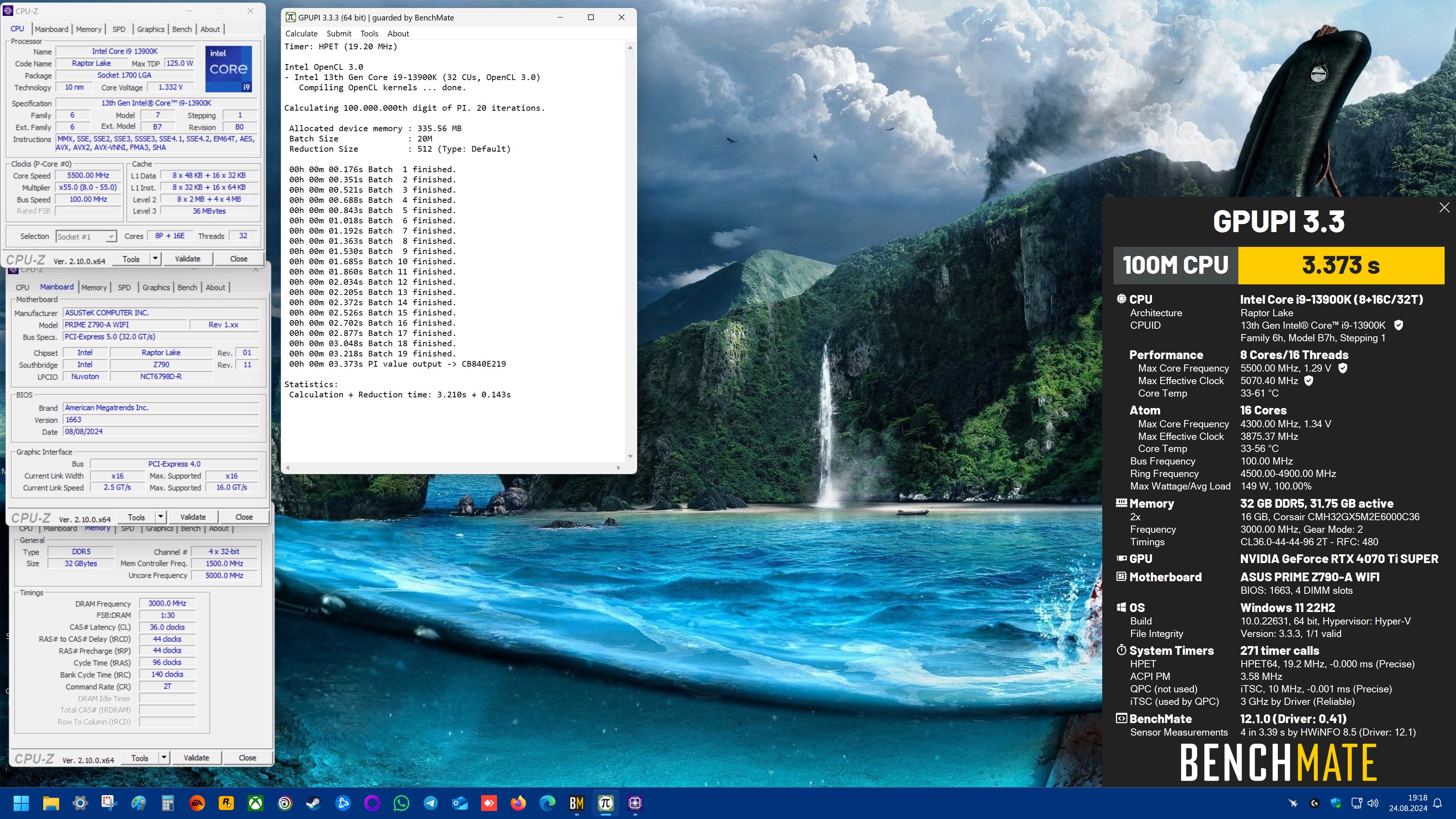The height and width of the screenshot is (819, 1456).
Task: Click the Tools button in the Memory CPU-Z window
Action: coord(140,758)
